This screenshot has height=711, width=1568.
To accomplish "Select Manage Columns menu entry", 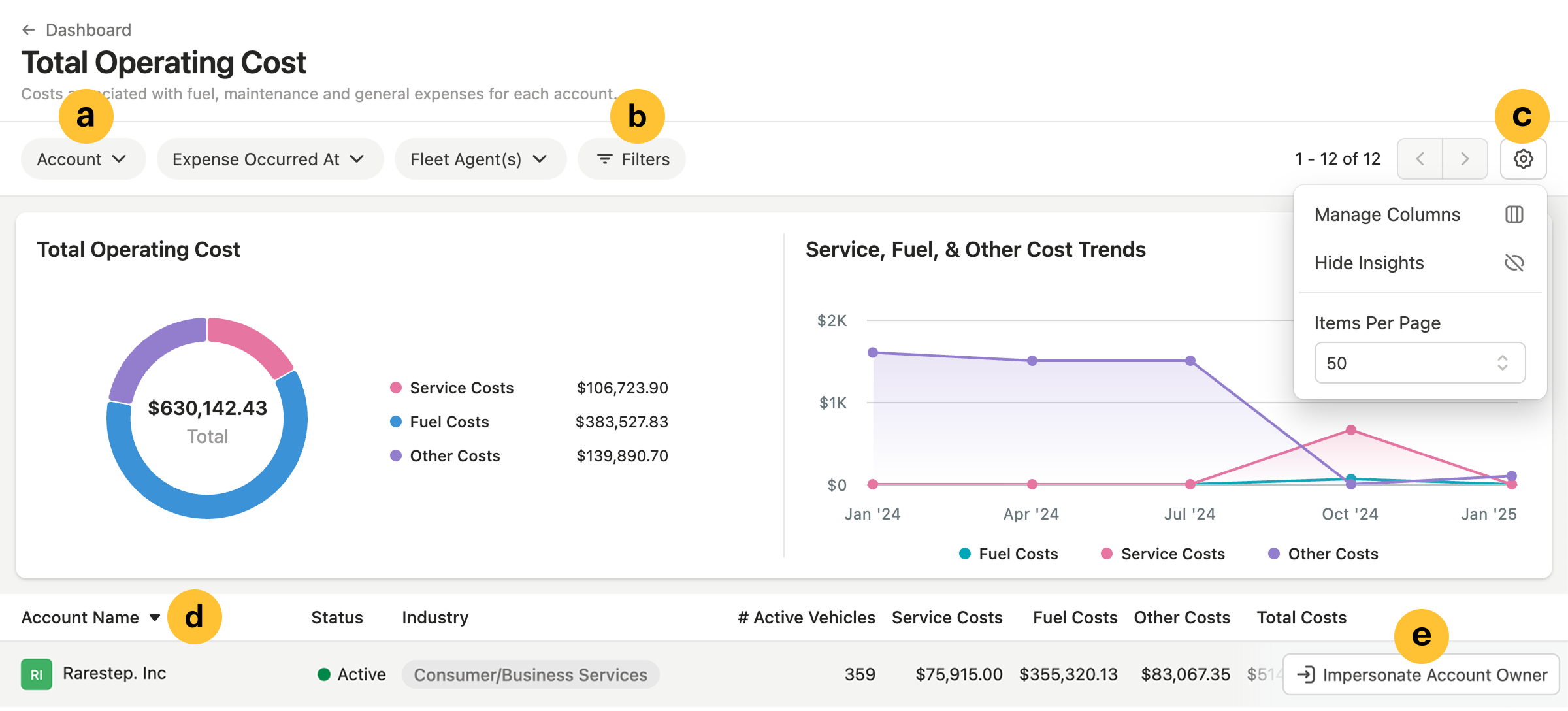I will point(1387,214).
